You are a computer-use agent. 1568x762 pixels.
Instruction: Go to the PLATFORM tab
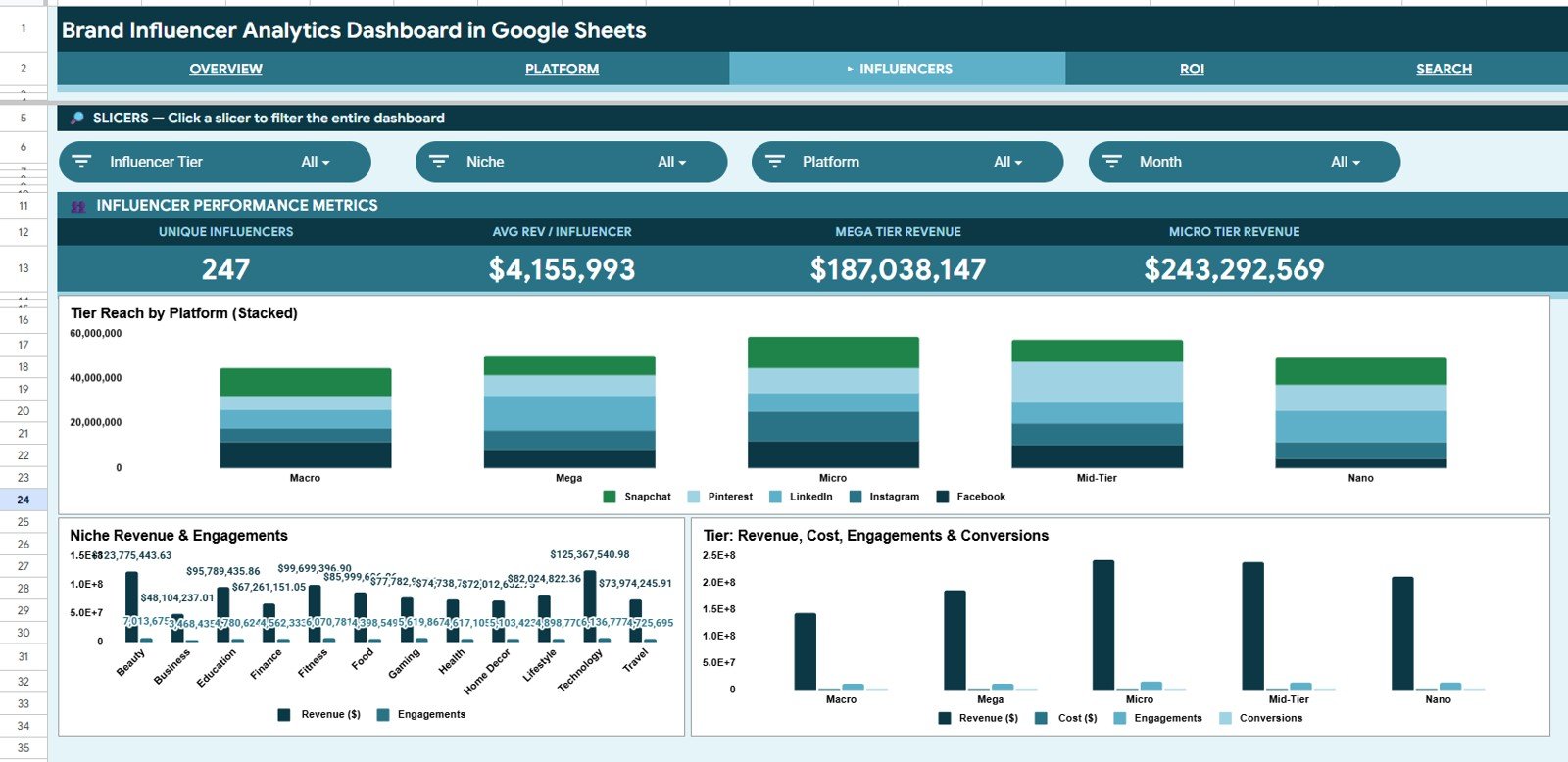tap(562, 69)
